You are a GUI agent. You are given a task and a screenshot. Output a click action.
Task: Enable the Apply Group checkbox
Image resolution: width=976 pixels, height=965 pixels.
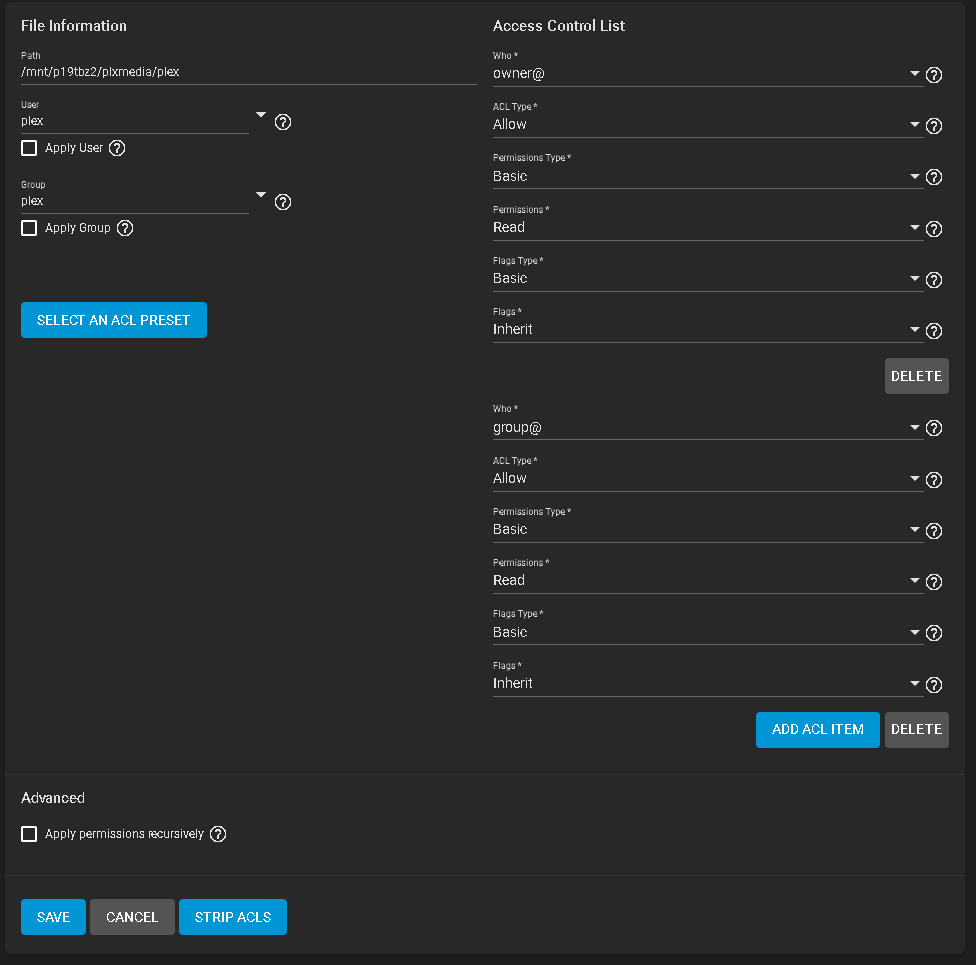coord(29,228)
